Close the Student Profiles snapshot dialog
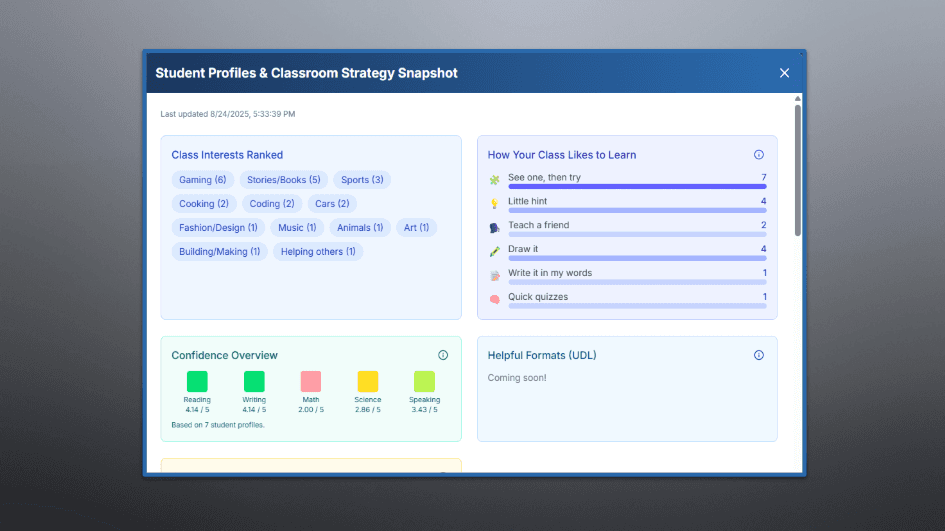Screen dimensions: 945x531 tap(784, 73)
